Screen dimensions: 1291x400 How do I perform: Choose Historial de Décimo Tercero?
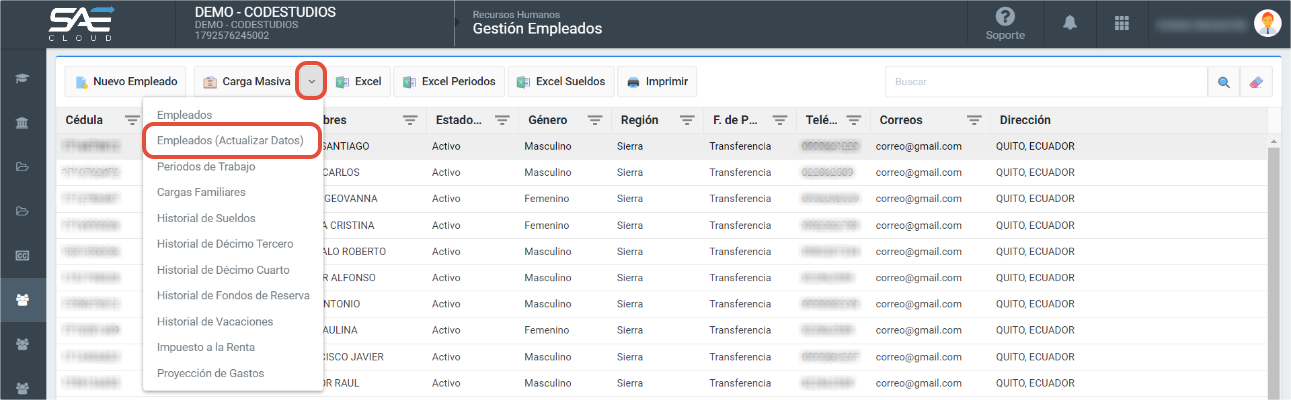click(231, 244)
